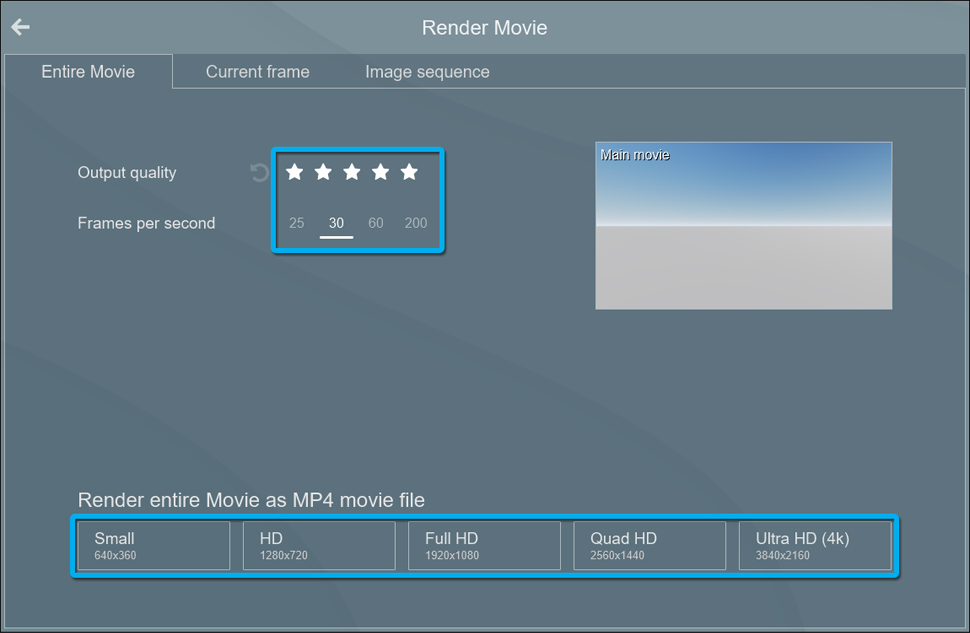Click the back arrow to leave Render Movie
The width and height of the screenshot is (970, 633).
[x=19, y=27]
